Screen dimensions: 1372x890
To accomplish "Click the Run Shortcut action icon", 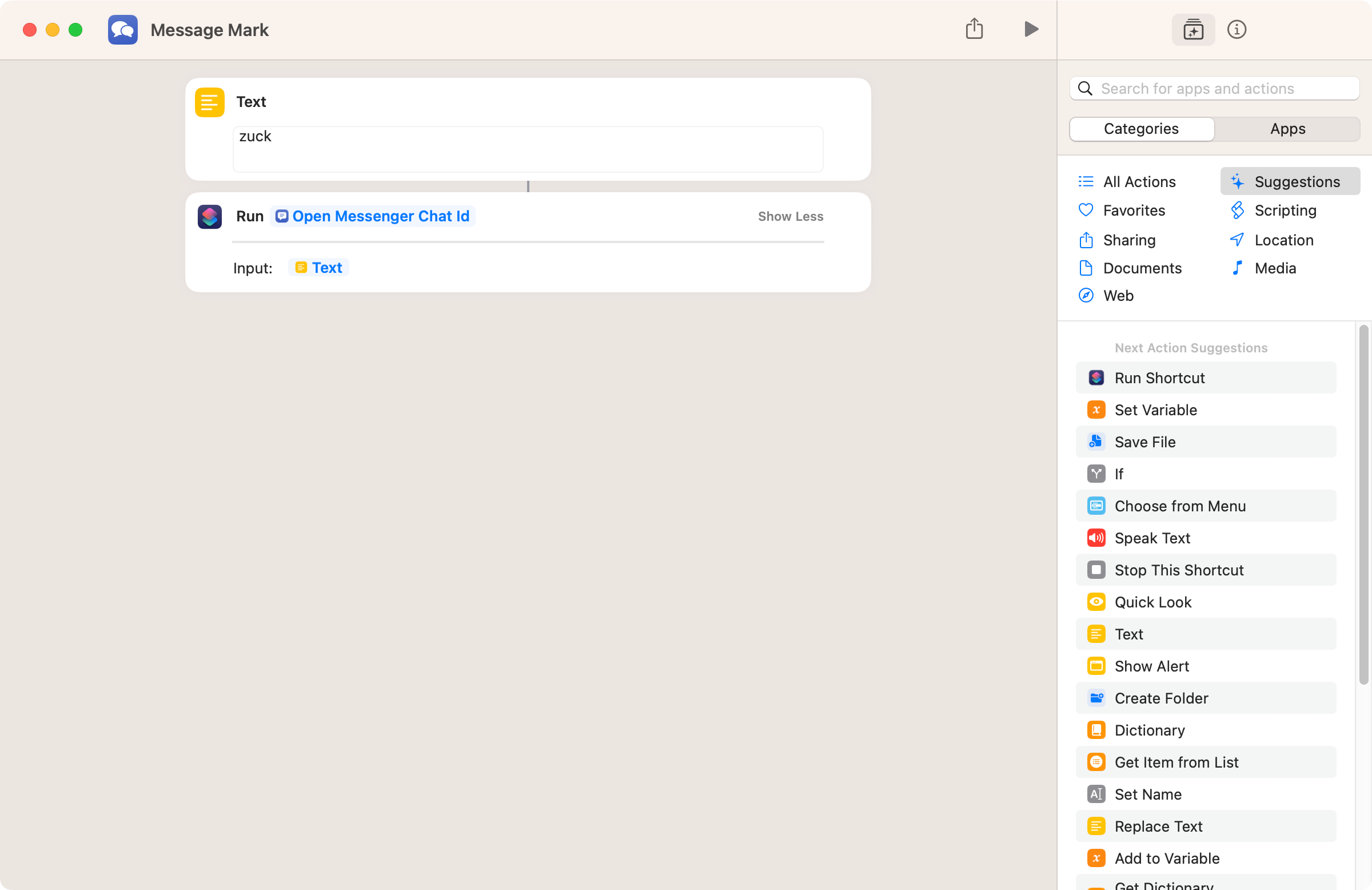I will [210, 217].
